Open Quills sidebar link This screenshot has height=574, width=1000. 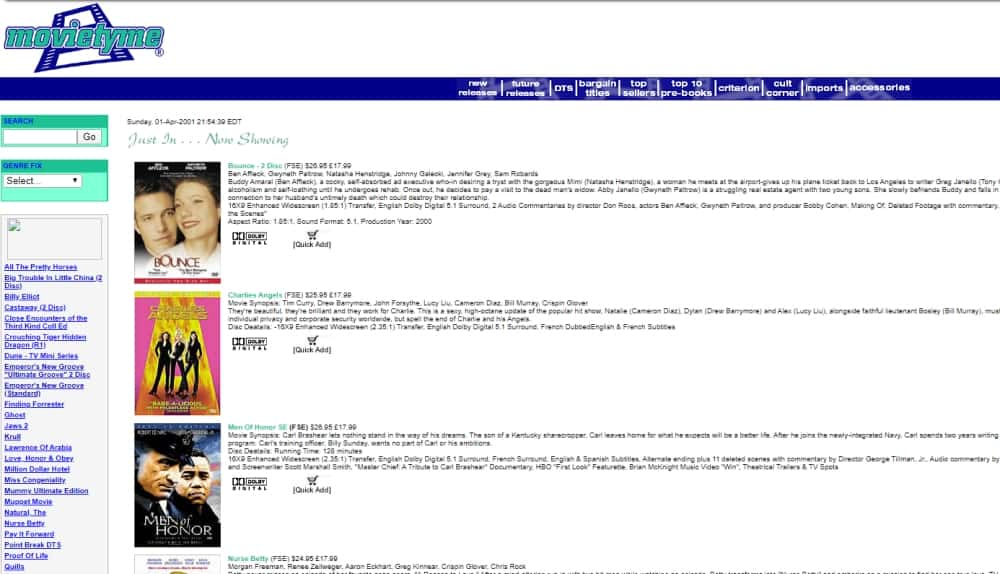(14, 567)
